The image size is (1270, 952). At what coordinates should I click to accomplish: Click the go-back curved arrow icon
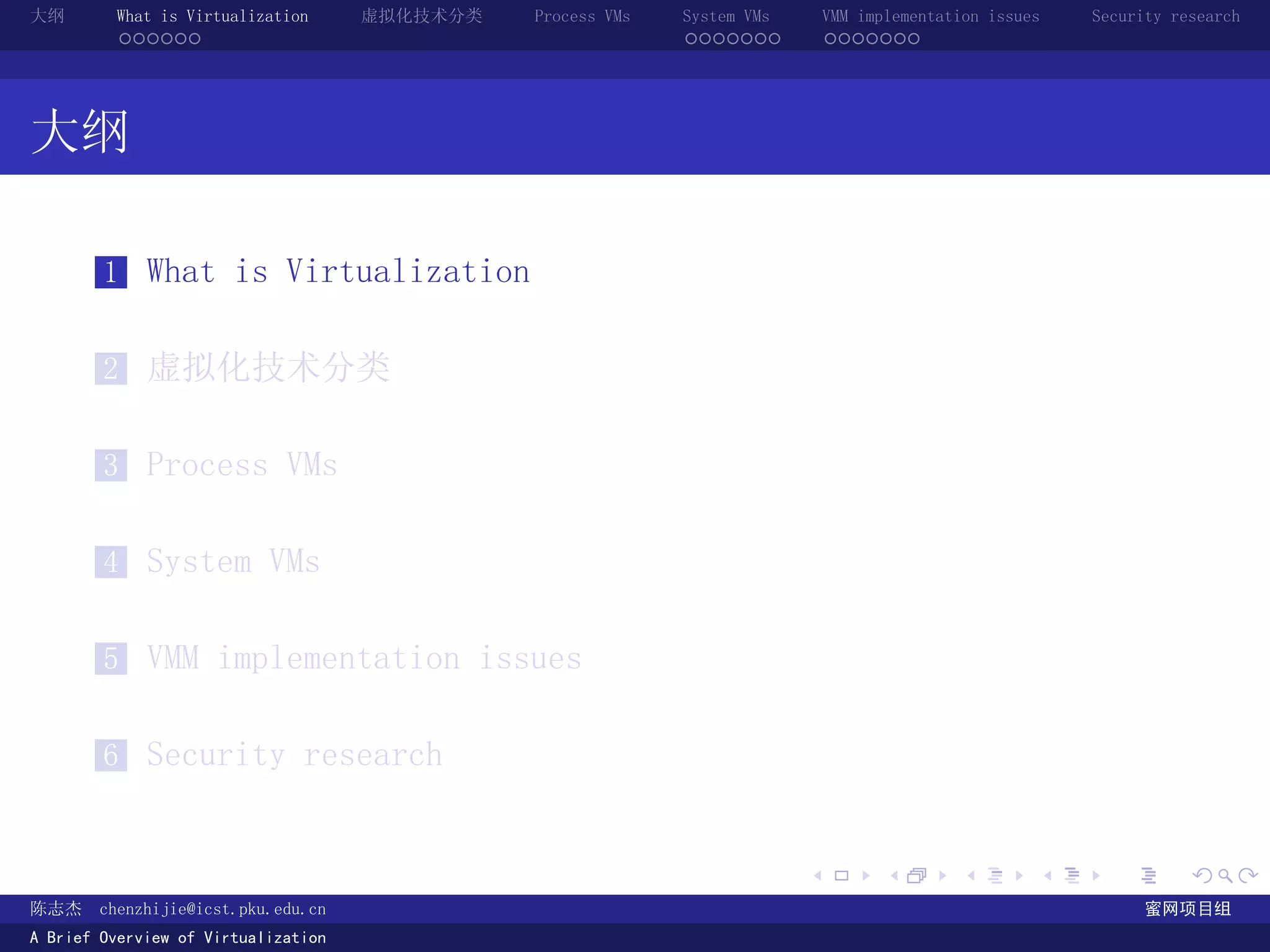pyautogui.click(x=1202, y=875)
